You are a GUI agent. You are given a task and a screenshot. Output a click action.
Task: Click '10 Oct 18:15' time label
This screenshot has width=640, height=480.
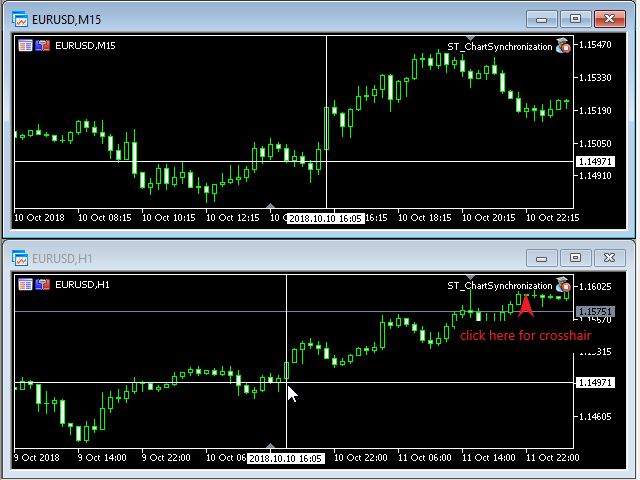coord(425,218)
